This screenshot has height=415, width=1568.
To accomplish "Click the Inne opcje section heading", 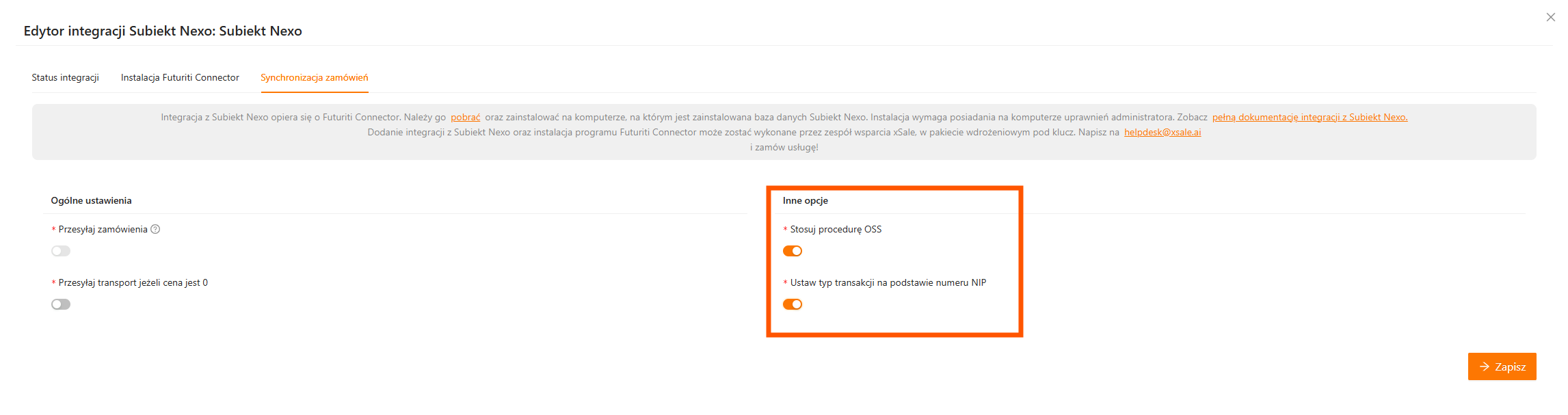I will click(805, 200).
